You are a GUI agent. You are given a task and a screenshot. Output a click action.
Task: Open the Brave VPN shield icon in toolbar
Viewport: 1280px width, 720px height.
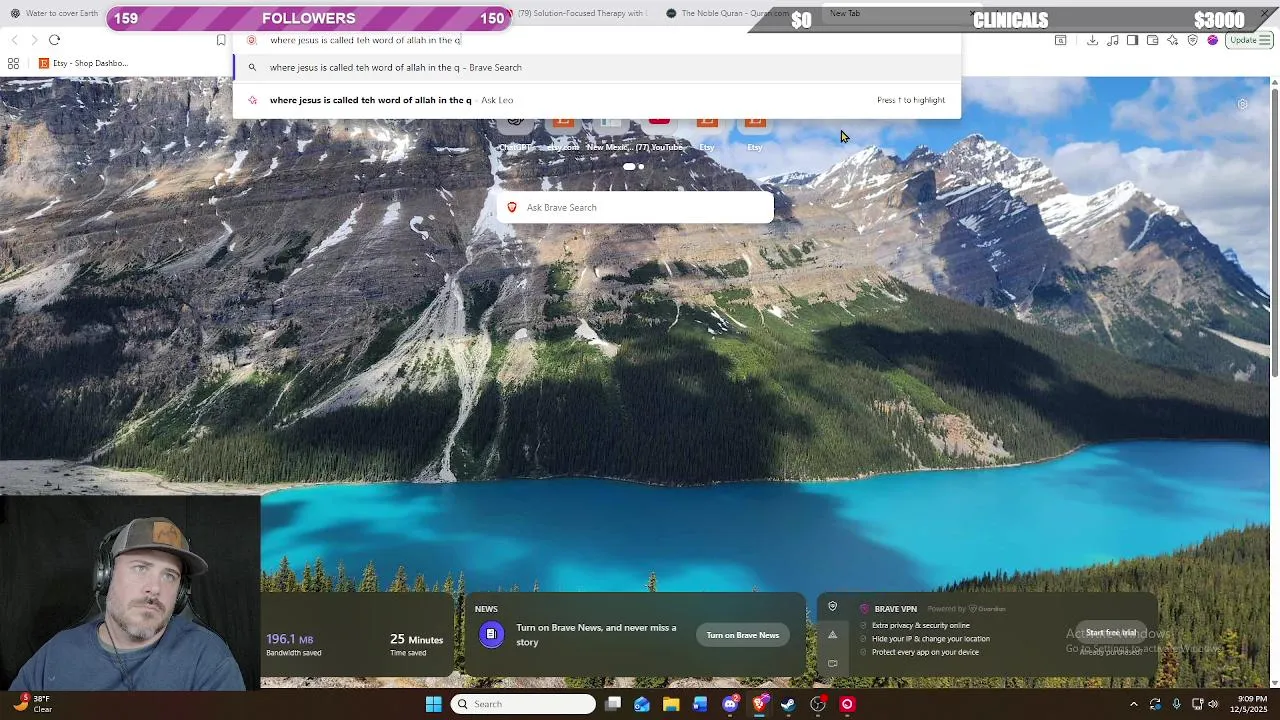tap(1192, 40)
